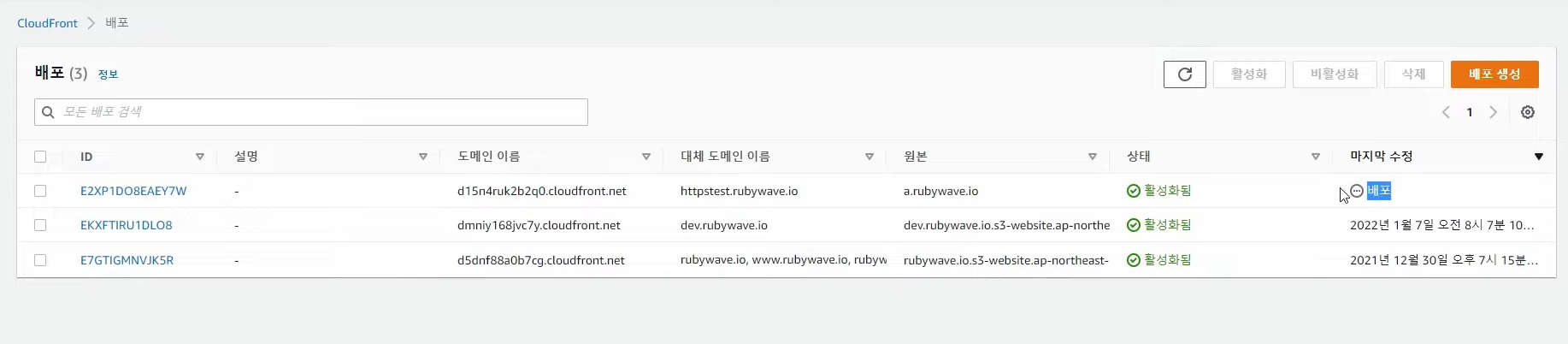Screen dimensions: 1568x344
Task: Sort by ID column arrow
Action: 200,157
